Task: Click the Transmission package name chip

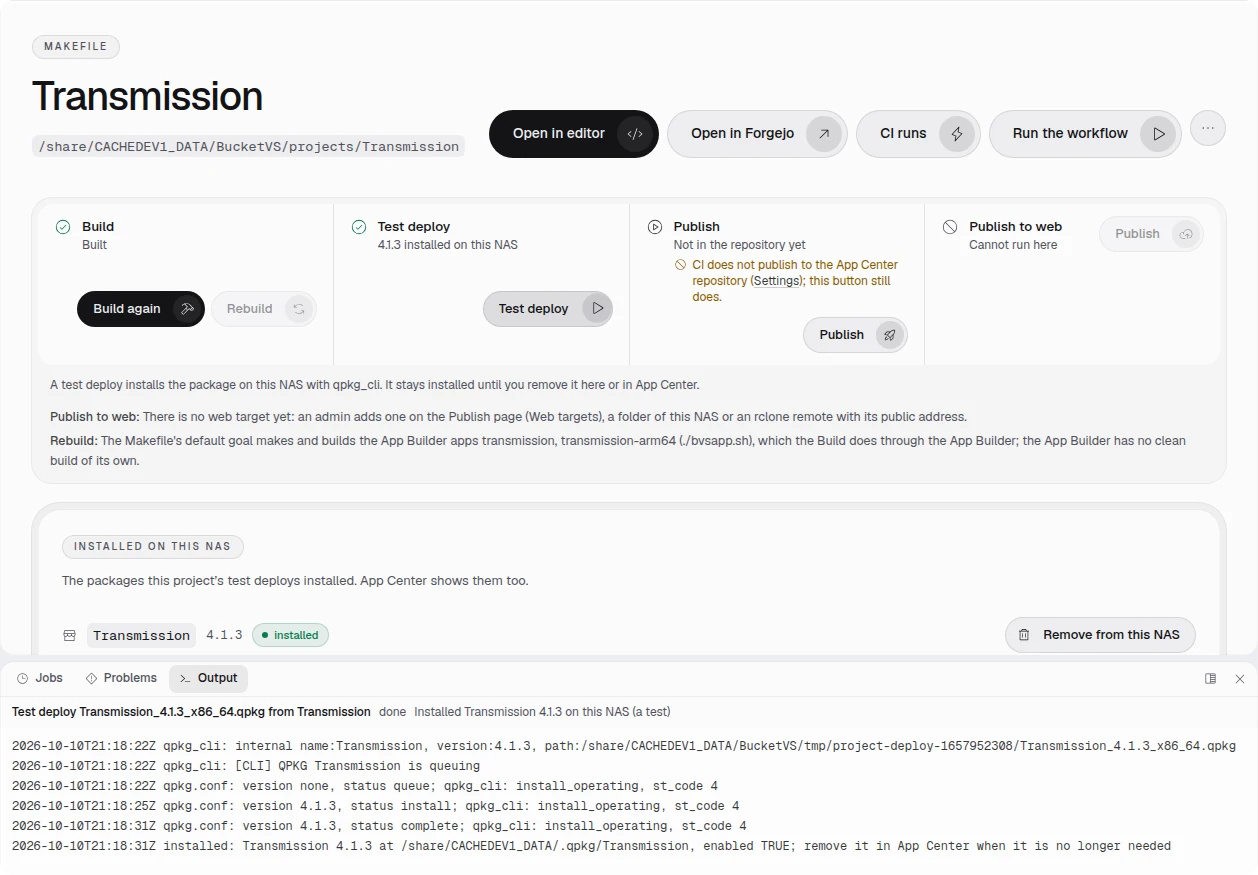Action: click(141, 635)
